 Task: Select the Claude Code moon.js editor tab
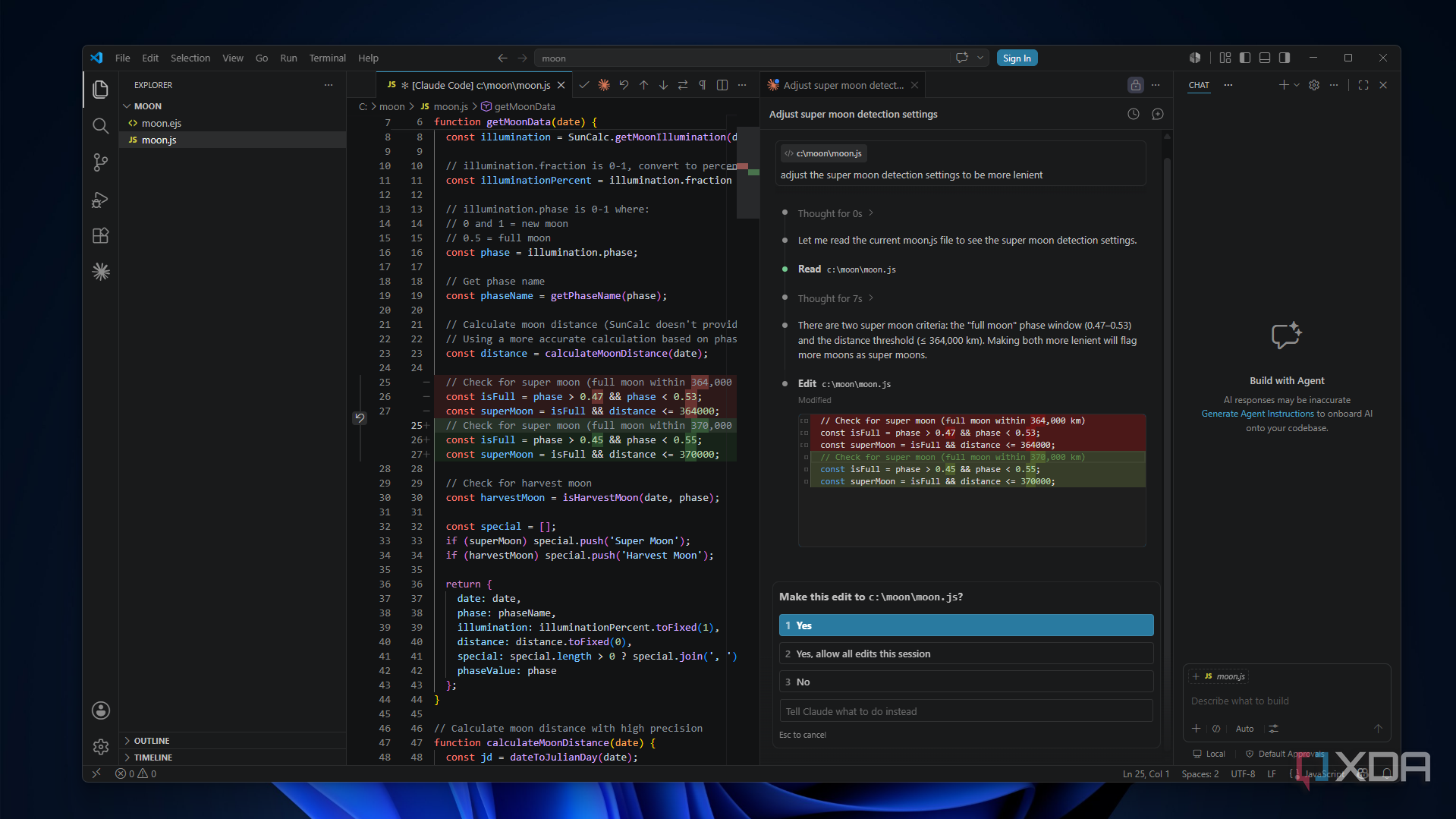pyautogui.click(x=476, y=85)
